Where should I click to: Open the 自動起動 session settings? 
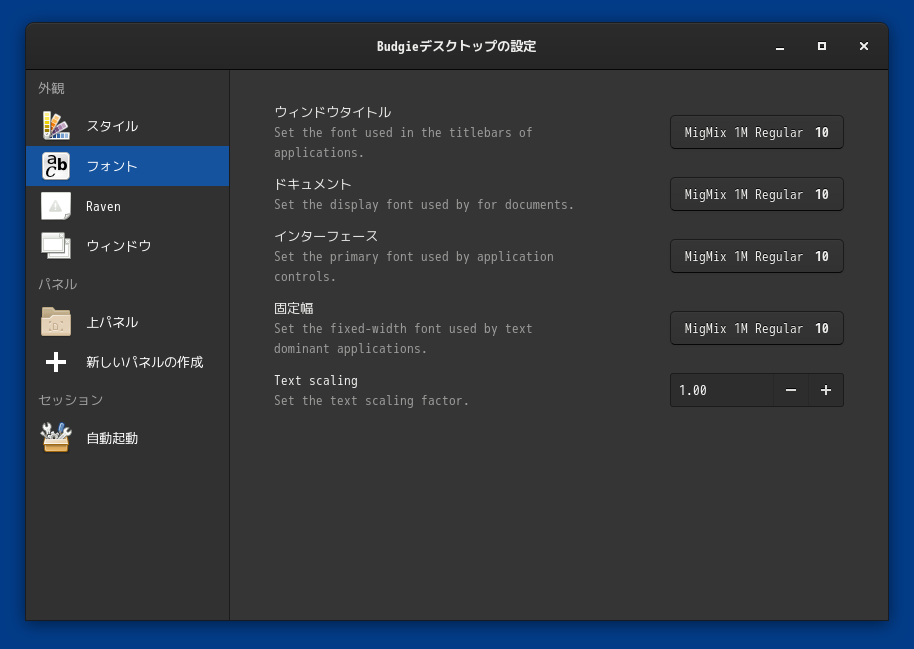coord(128,438)
